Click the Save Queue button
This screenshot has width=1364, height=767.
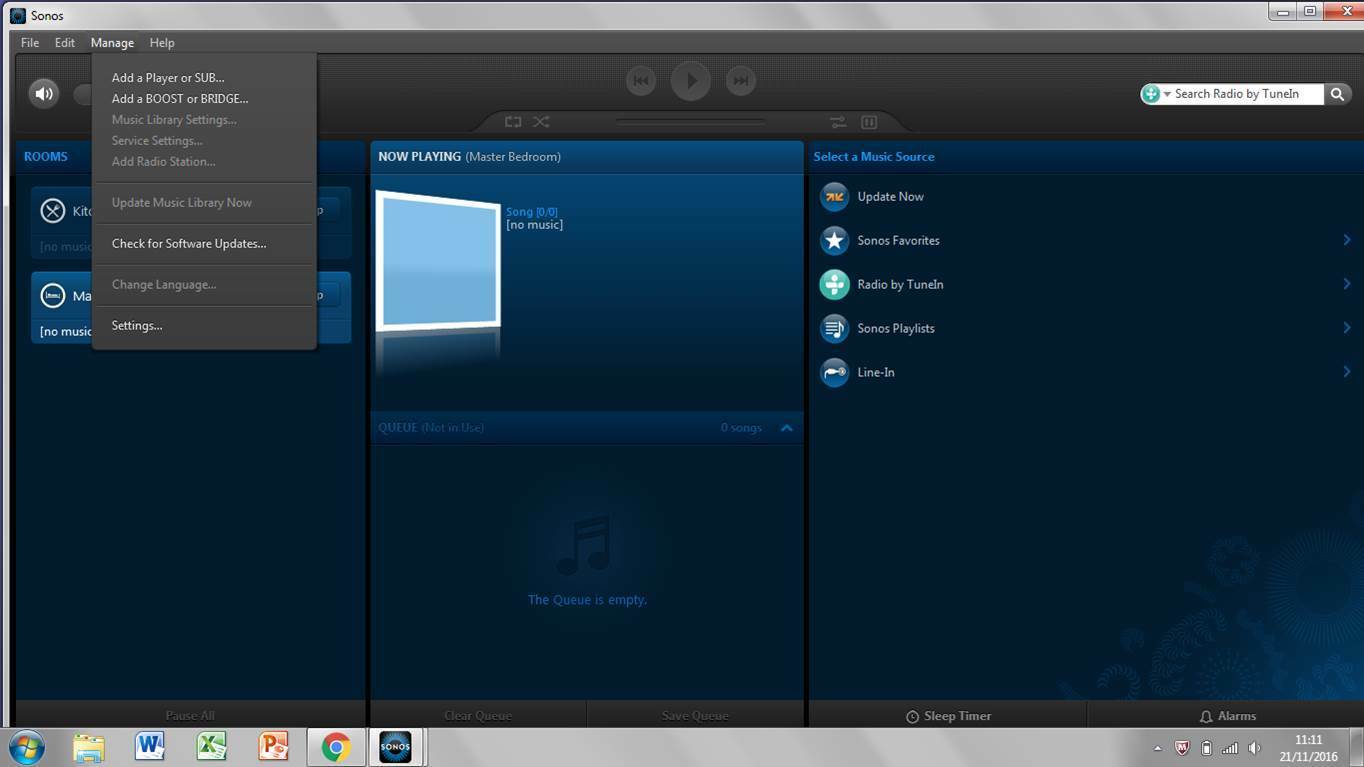pyautogui.click(x=695, y=716)
